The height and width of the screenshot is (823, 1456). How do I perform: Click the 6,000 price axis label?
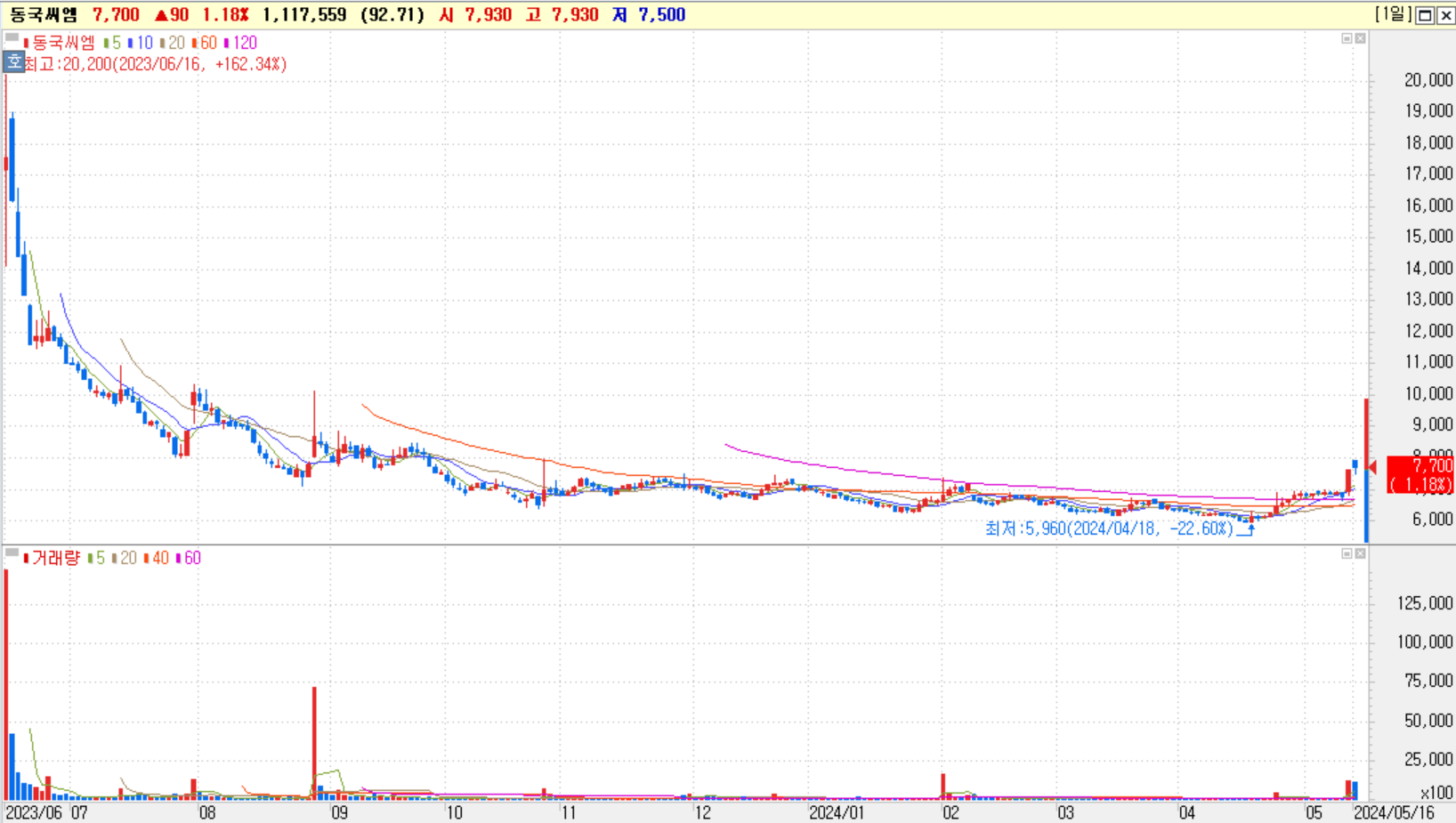pos(1432,519)
